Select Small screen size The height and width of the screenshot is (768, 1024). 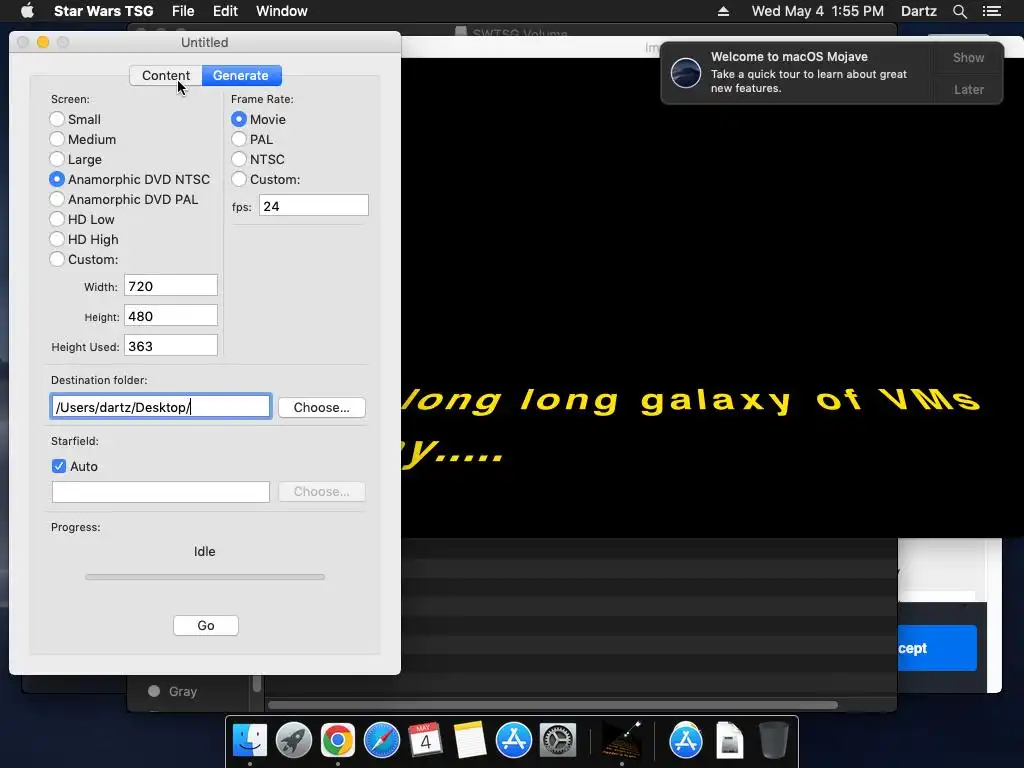tap(57, 119)
